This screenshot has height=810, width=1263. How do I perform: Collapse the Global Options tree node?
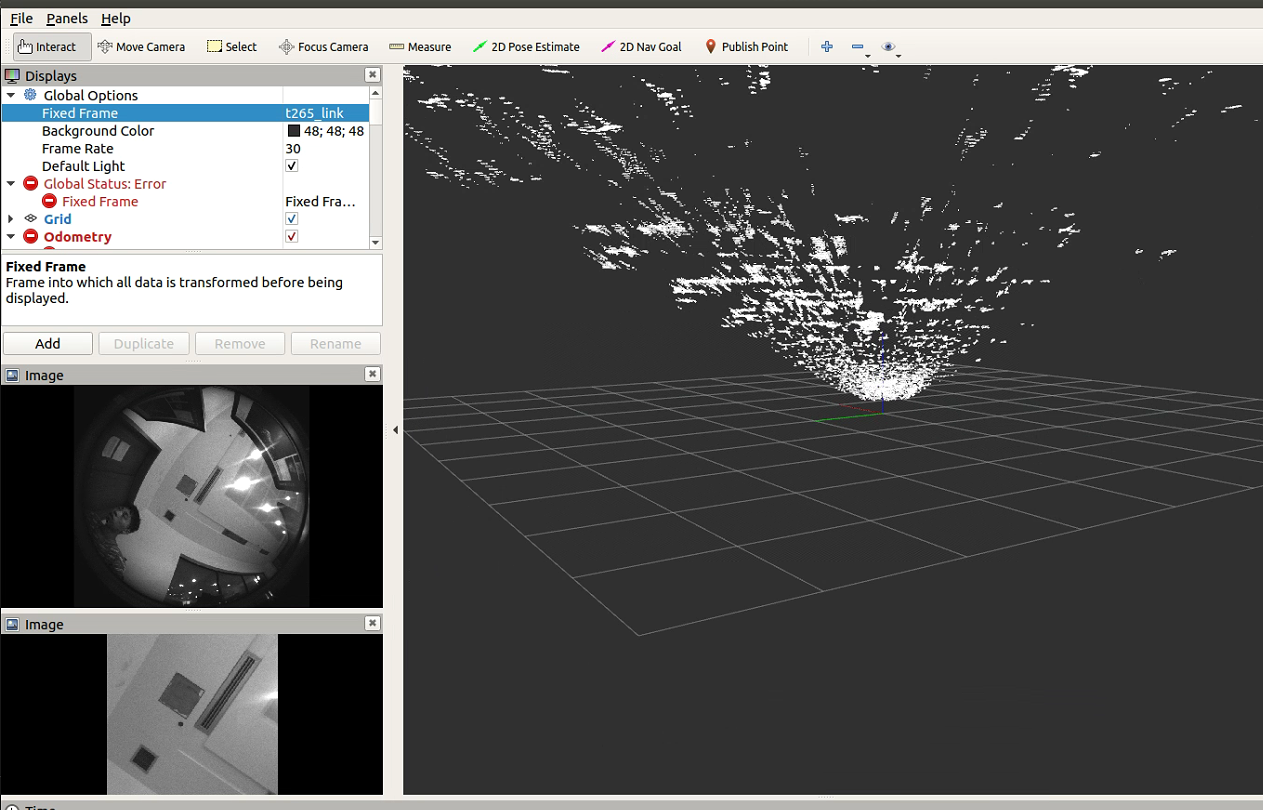[x=11, y=95]
